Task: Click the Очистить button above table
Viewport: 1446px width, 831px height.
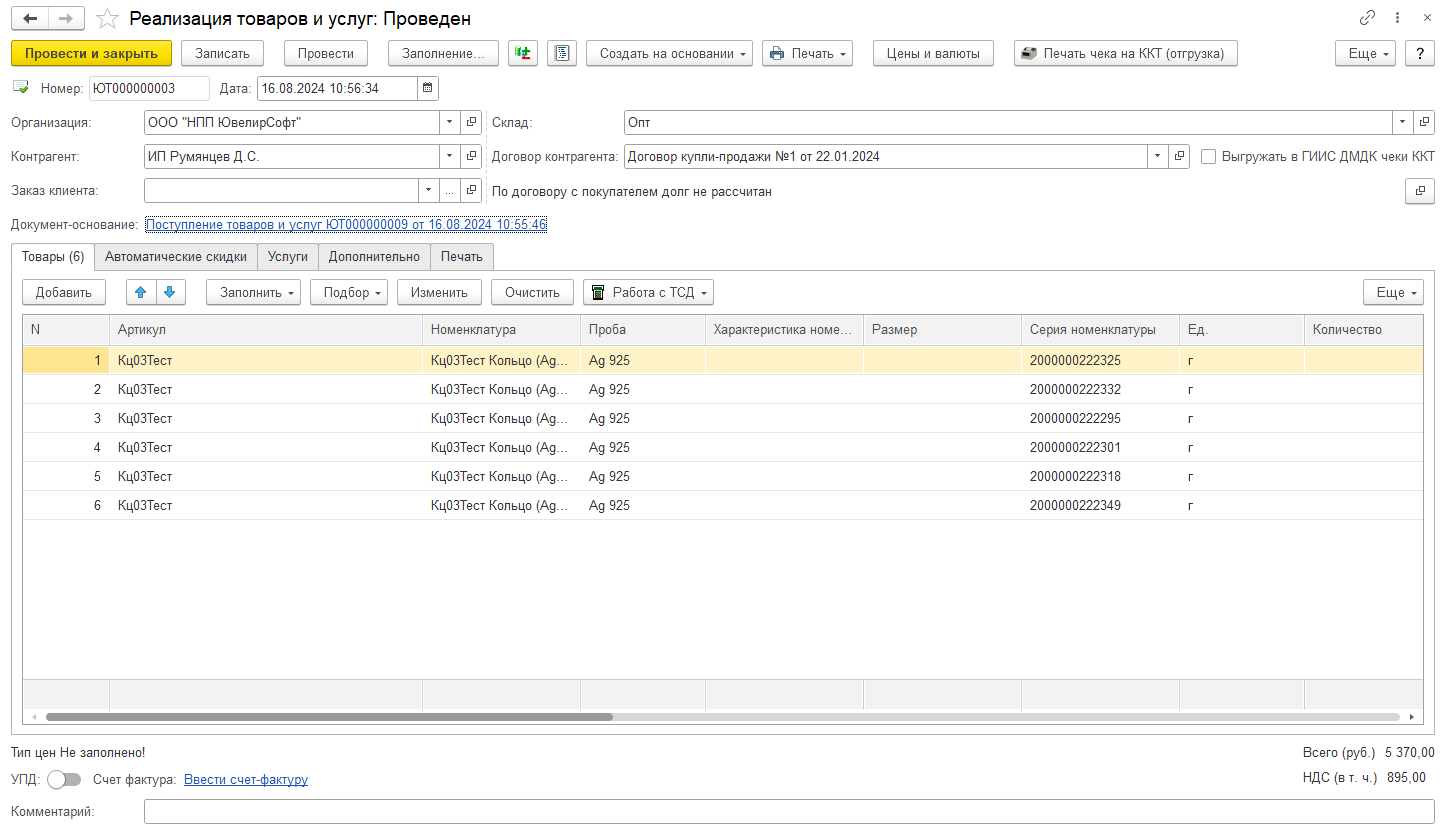Action: (532, 292)
